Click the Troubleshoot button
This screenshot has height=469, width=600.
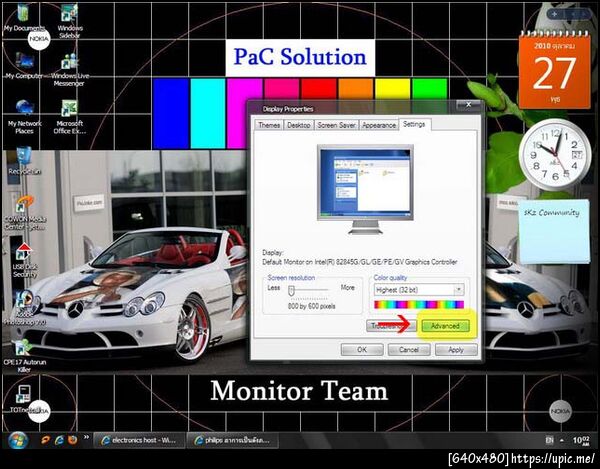(x=391, y=326)
